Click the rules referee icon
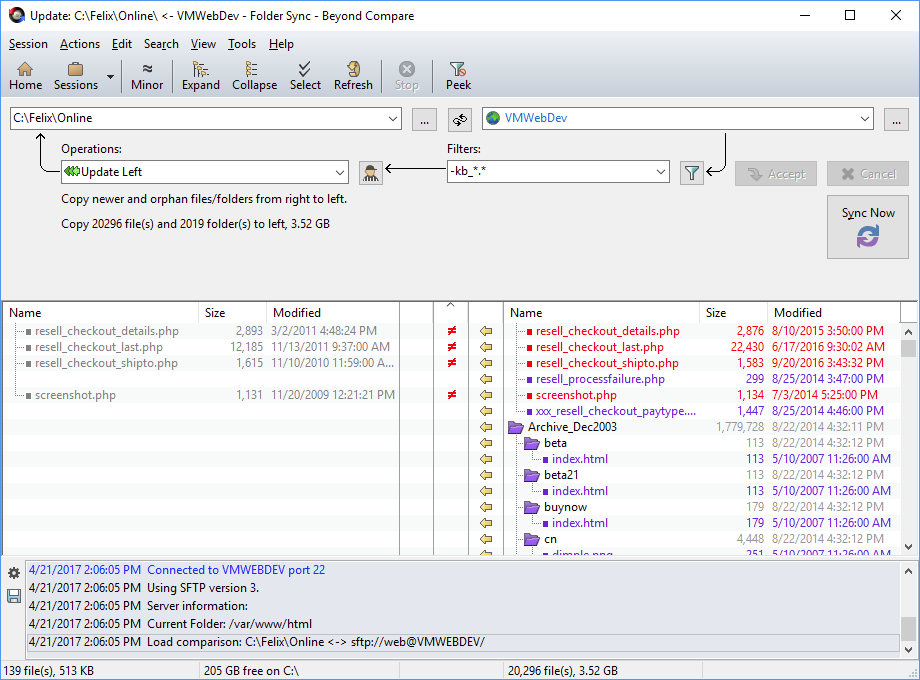Image resolution: width=920 pixels, height=680 pixels. click(x=371, y=172)
